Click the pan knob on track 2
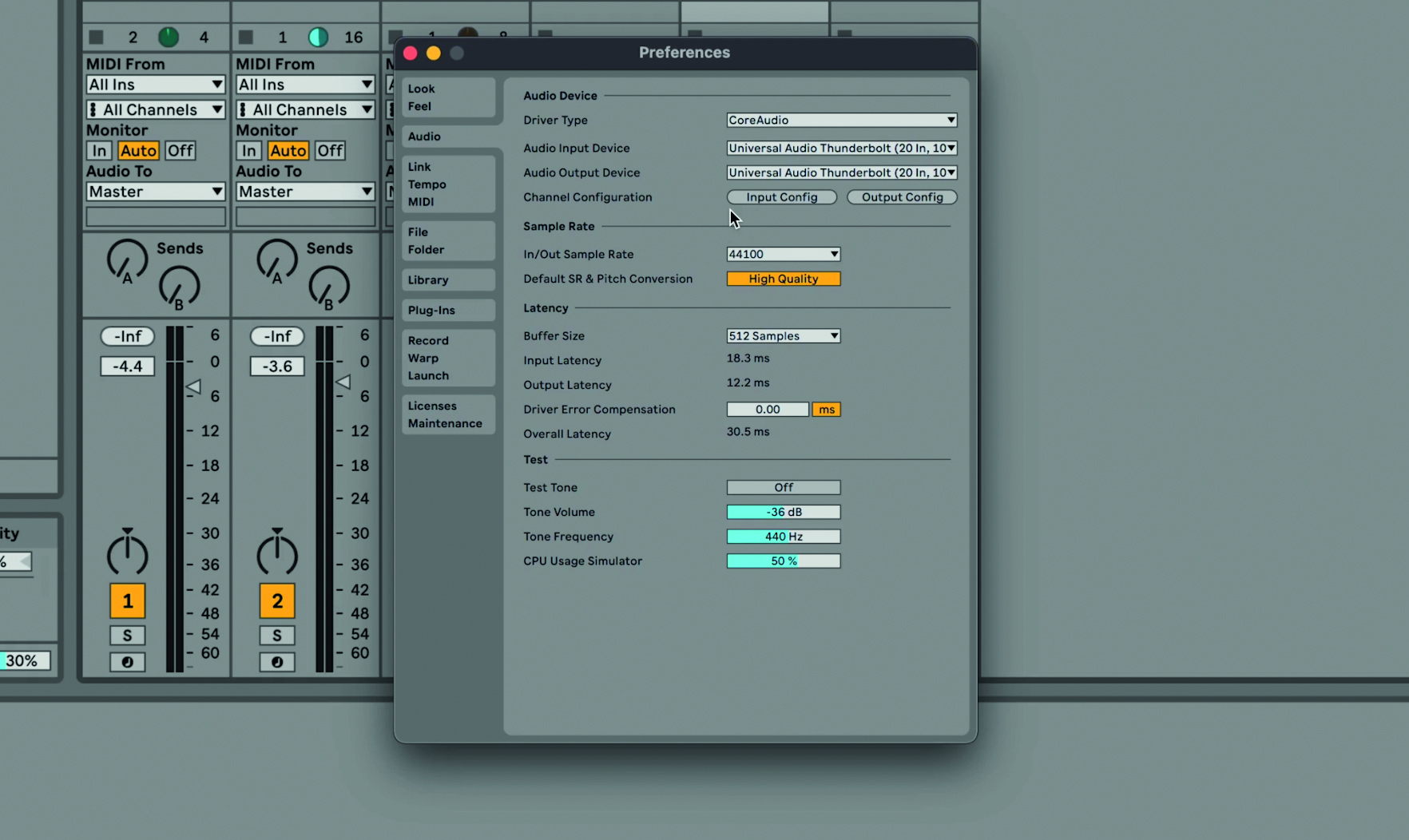This screenshot has height=840, width=1409. [276, 552]
